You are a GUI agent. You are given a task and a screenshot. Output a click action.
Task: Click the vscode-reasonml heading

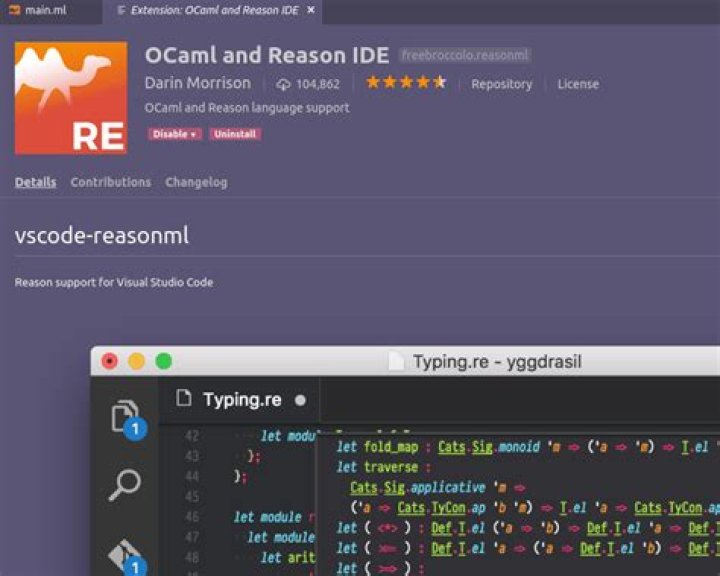[101, 236]
